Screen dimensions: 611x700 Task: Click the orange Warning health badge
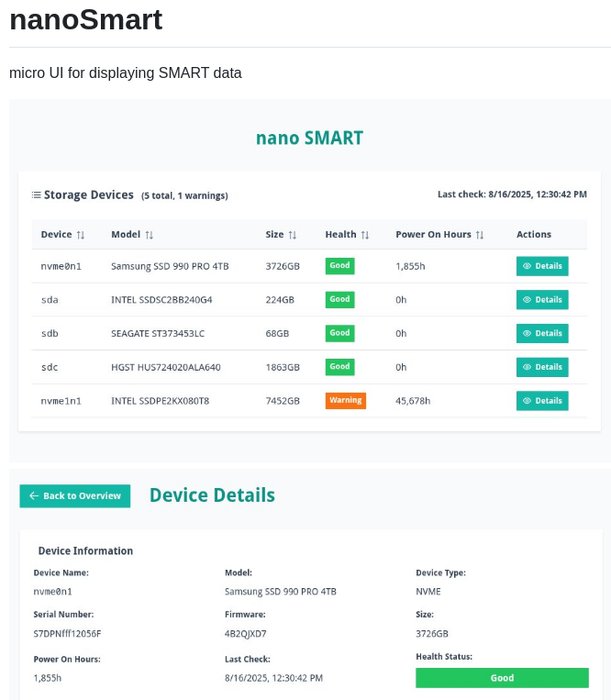click(x=345, y=401)
